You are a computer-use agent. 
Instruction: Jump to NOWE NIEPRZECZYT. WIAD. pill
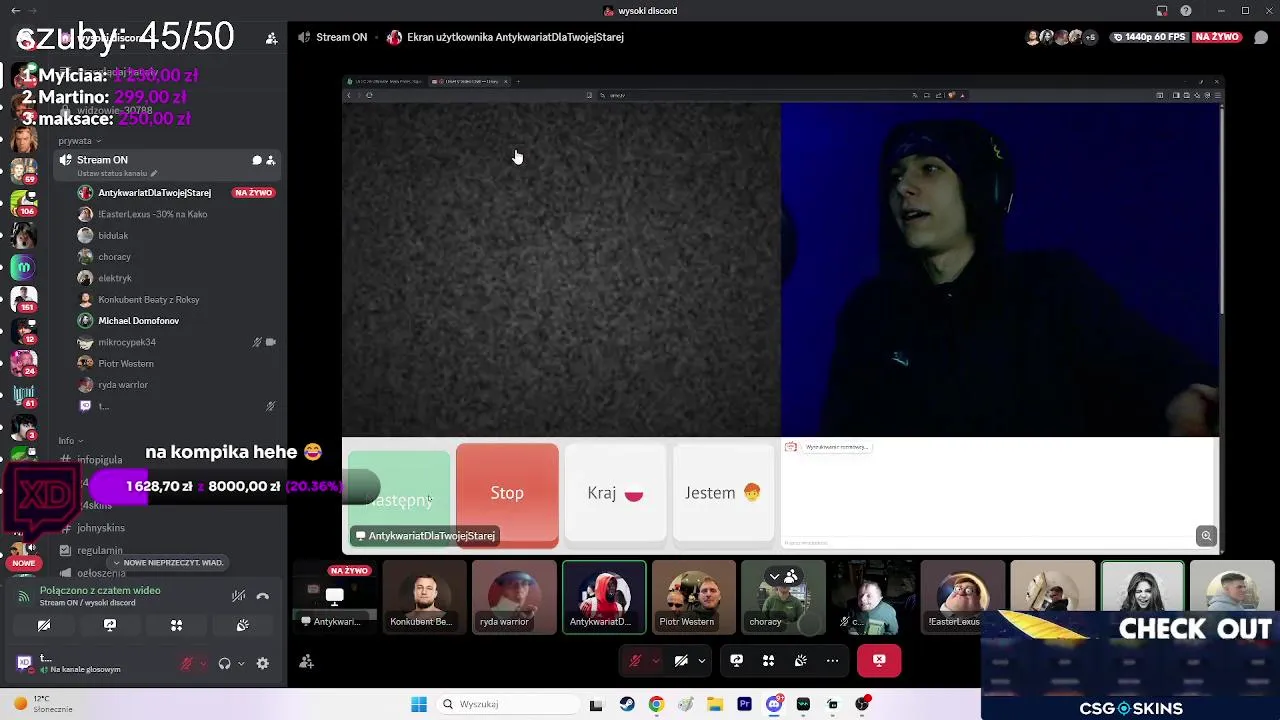click(x=168, y=563)
